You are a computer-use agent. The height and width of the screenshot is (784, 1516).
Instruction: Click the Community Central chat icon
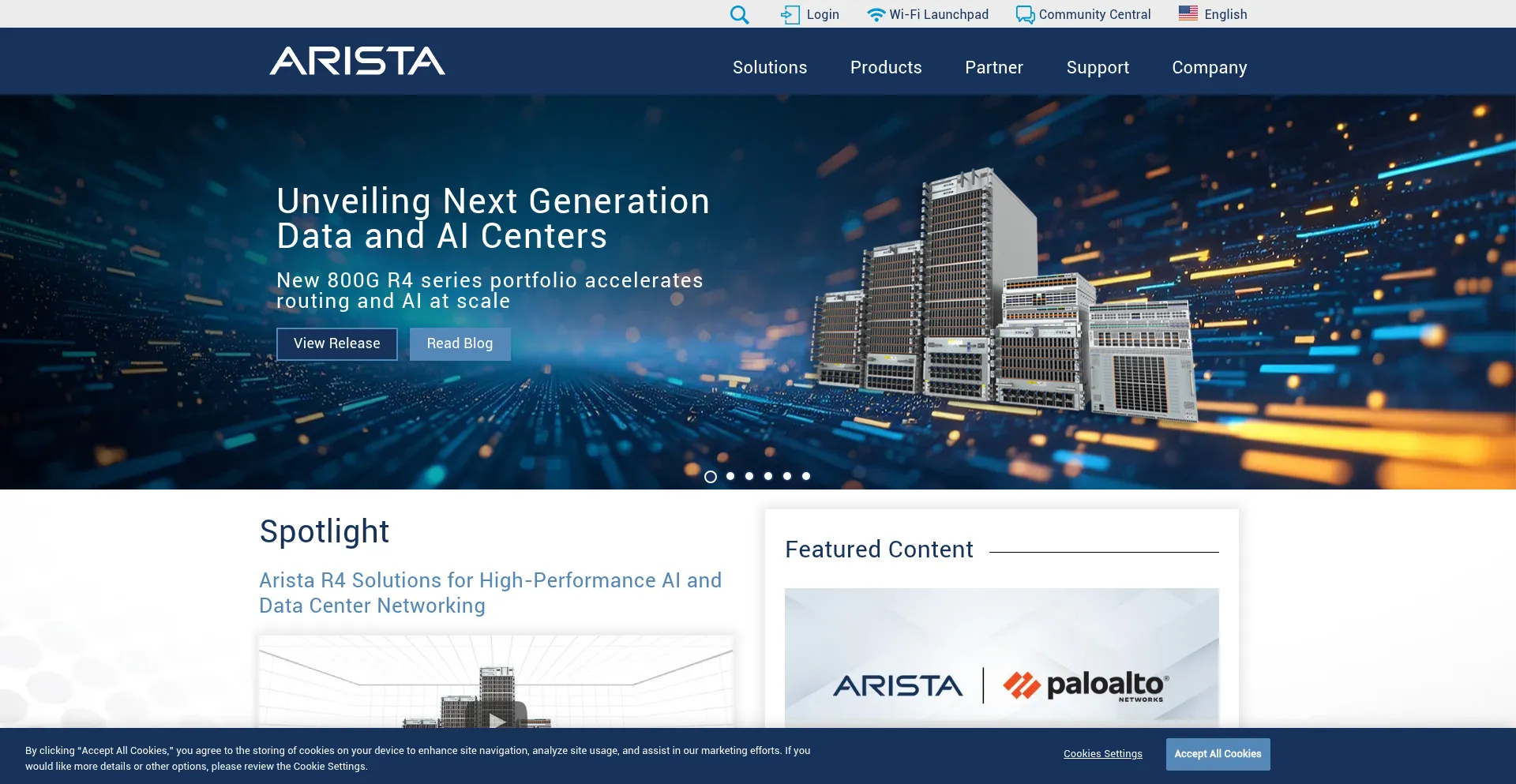point(1025,14)
